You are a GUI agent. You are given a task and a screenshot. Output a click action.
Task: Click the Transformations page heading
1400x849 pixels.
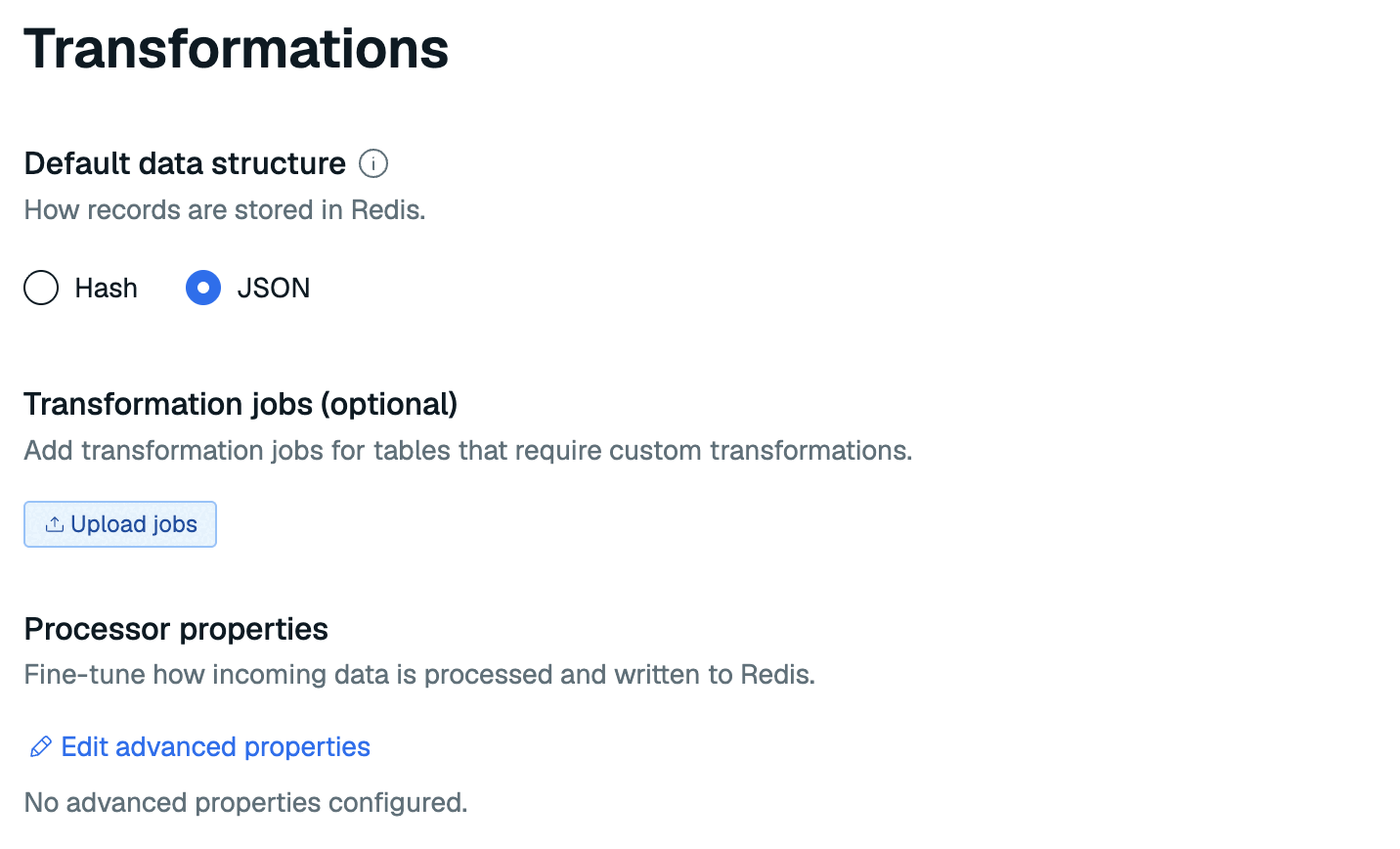click(x=237, y=48)
